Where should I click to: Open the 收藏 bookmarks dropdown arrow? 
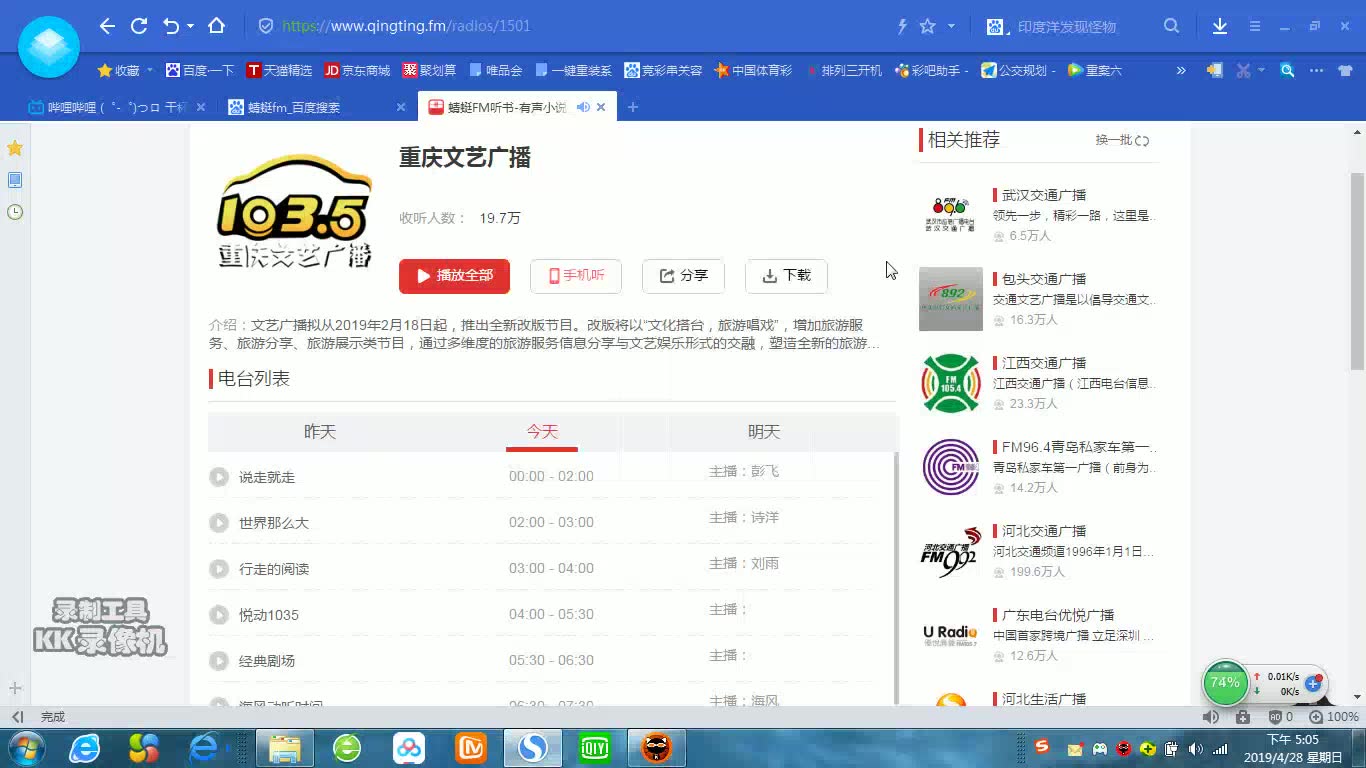click(150, 70)
